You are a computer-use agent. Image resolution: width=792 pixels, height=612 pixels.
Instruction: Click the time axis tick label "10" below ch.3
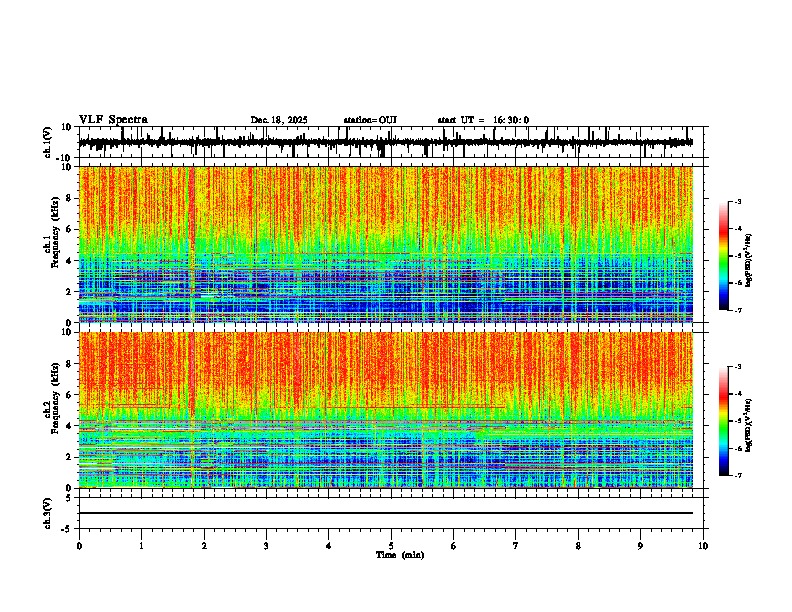point(703,546)
